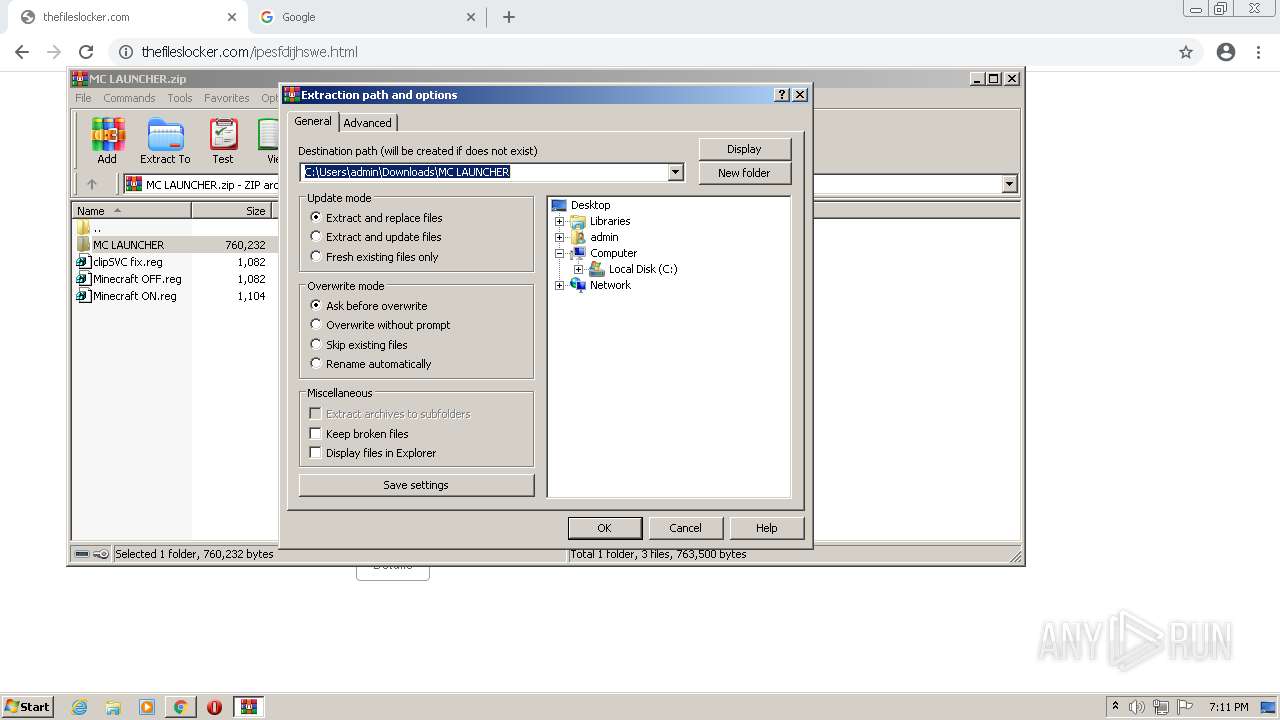Enable Keep broken files checkbox
The height and width of the screenshot is (720, 1280).
316,434
